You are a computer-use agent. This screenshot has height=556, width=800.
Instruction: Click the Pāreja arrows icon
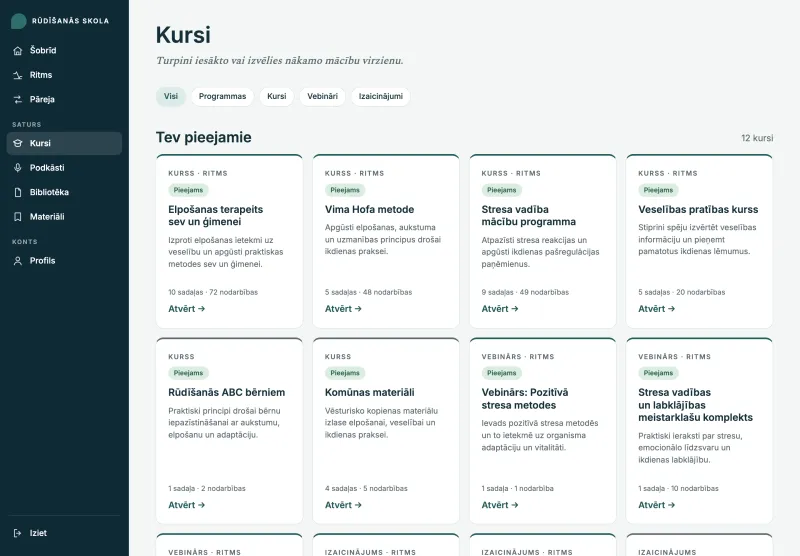(x=18, y=99)
